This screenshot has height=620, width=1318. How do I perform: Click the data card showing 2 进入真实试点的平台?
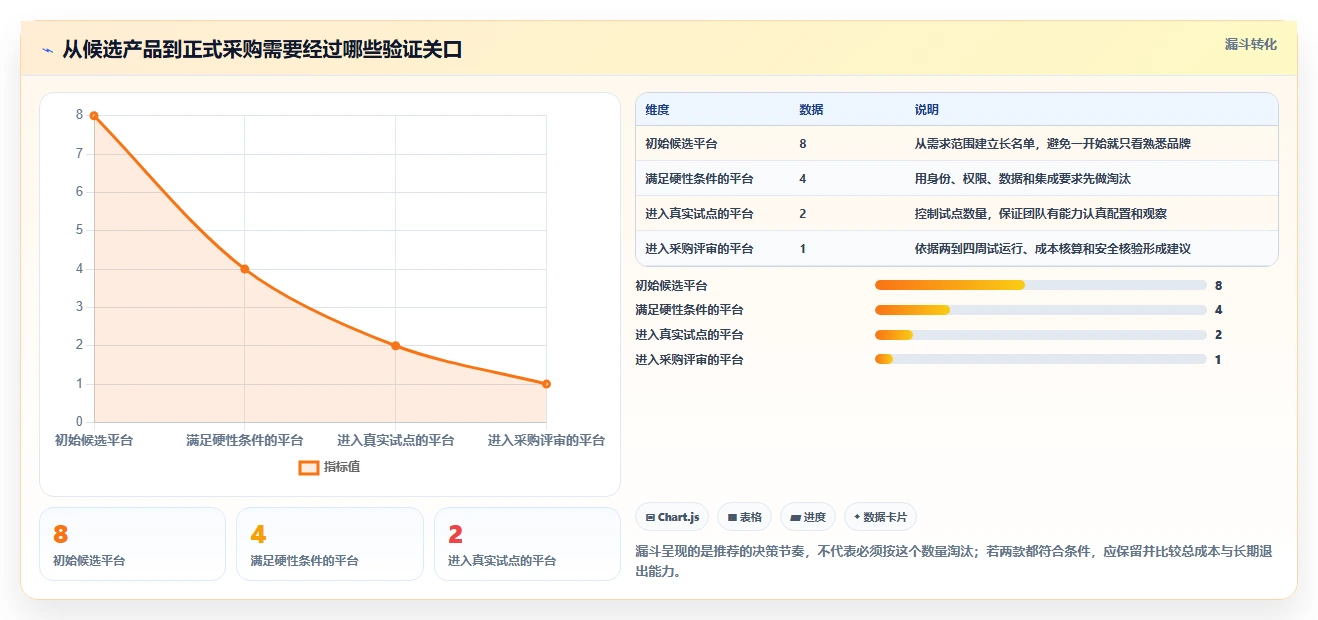coord(527,544)
